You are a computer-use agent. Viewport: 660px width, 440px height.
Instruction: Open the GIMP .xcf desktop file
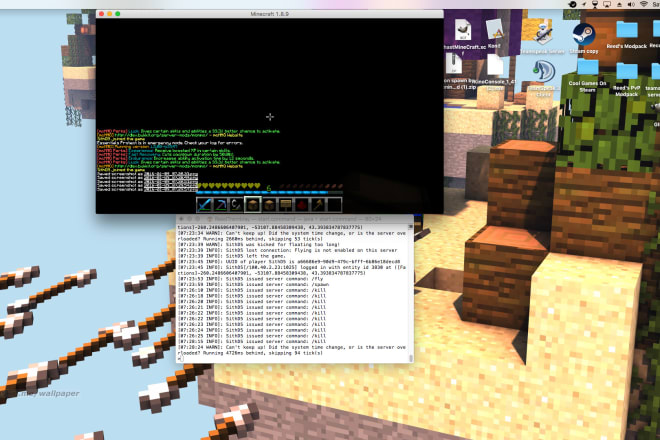(x=463, y=30)
